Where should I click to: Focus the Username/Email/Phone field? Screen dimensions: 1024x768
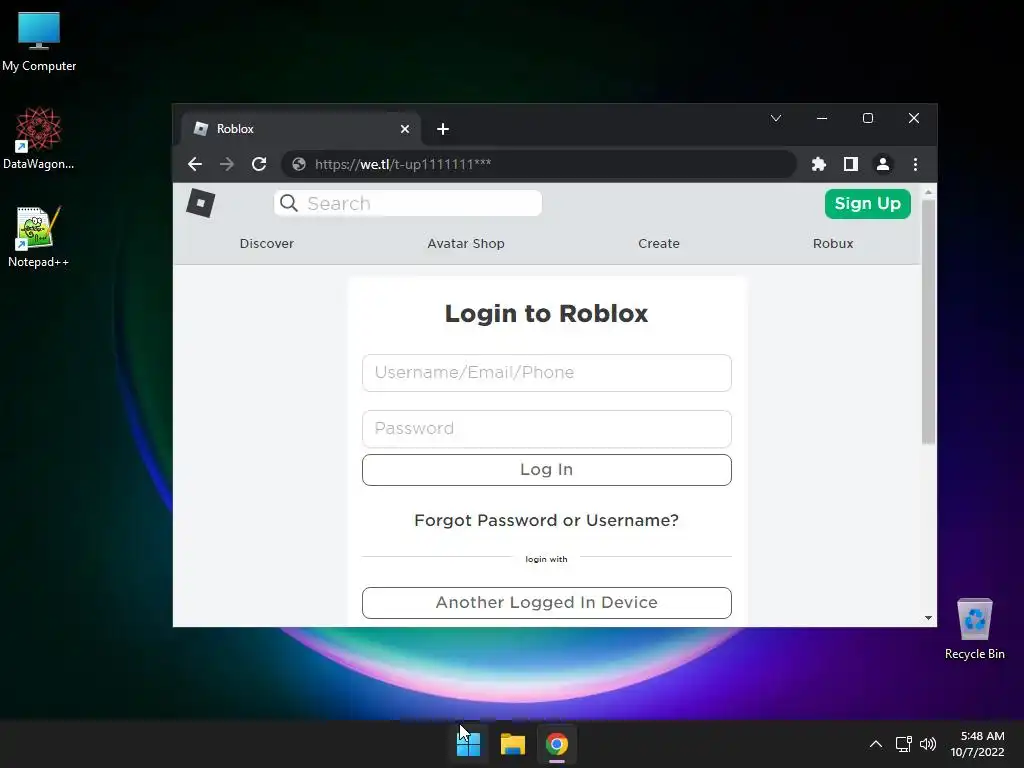coord(547,373)
